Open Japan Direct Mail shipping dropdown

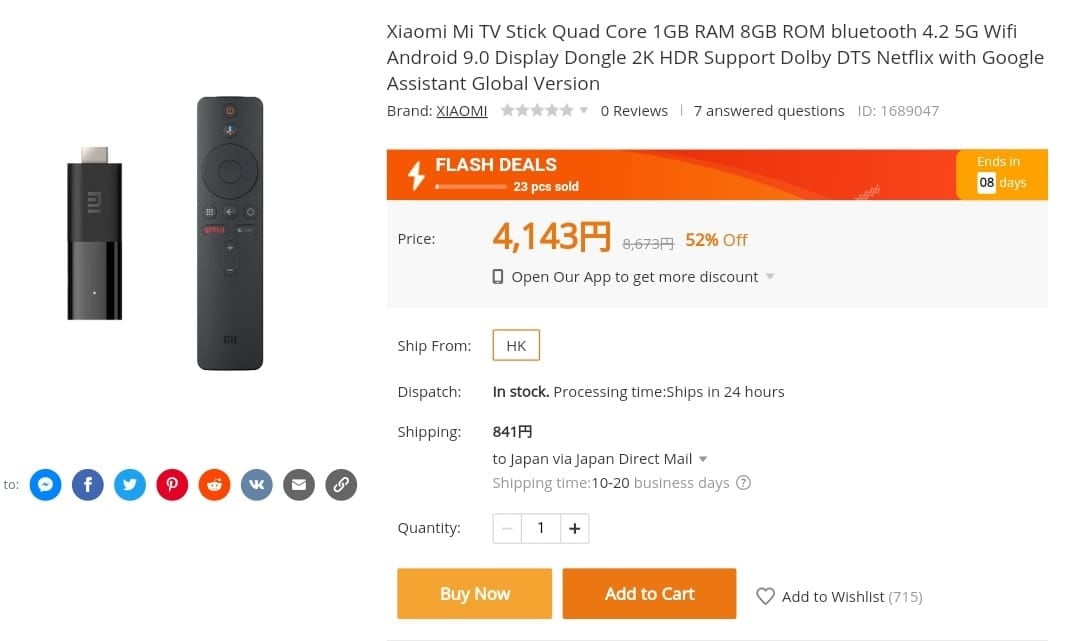[x=703, y=459]
